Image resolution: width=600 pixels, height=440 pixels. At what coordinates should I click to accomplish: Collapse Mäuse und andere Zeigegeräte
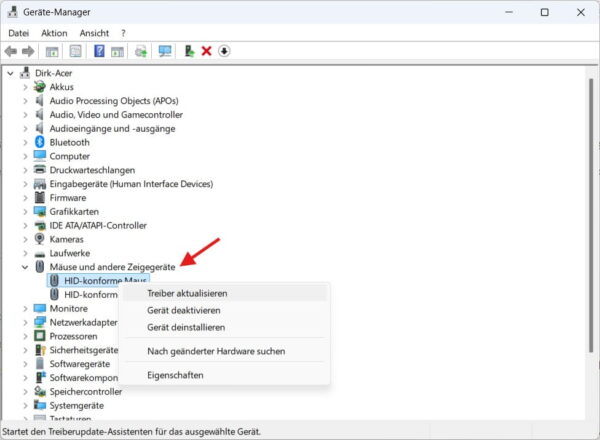(25, 267)
